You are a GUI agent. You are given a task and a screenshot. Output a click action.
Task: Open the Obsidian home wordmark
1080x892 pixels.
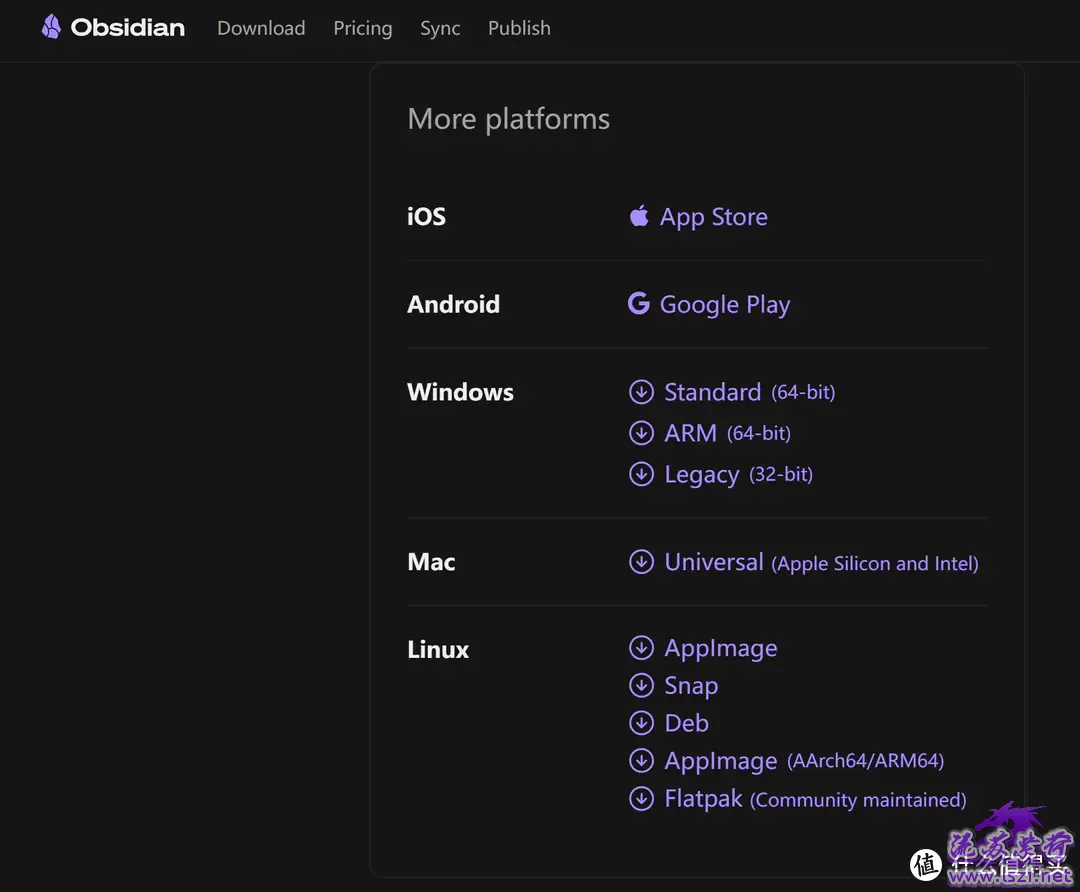pos(127,28)
